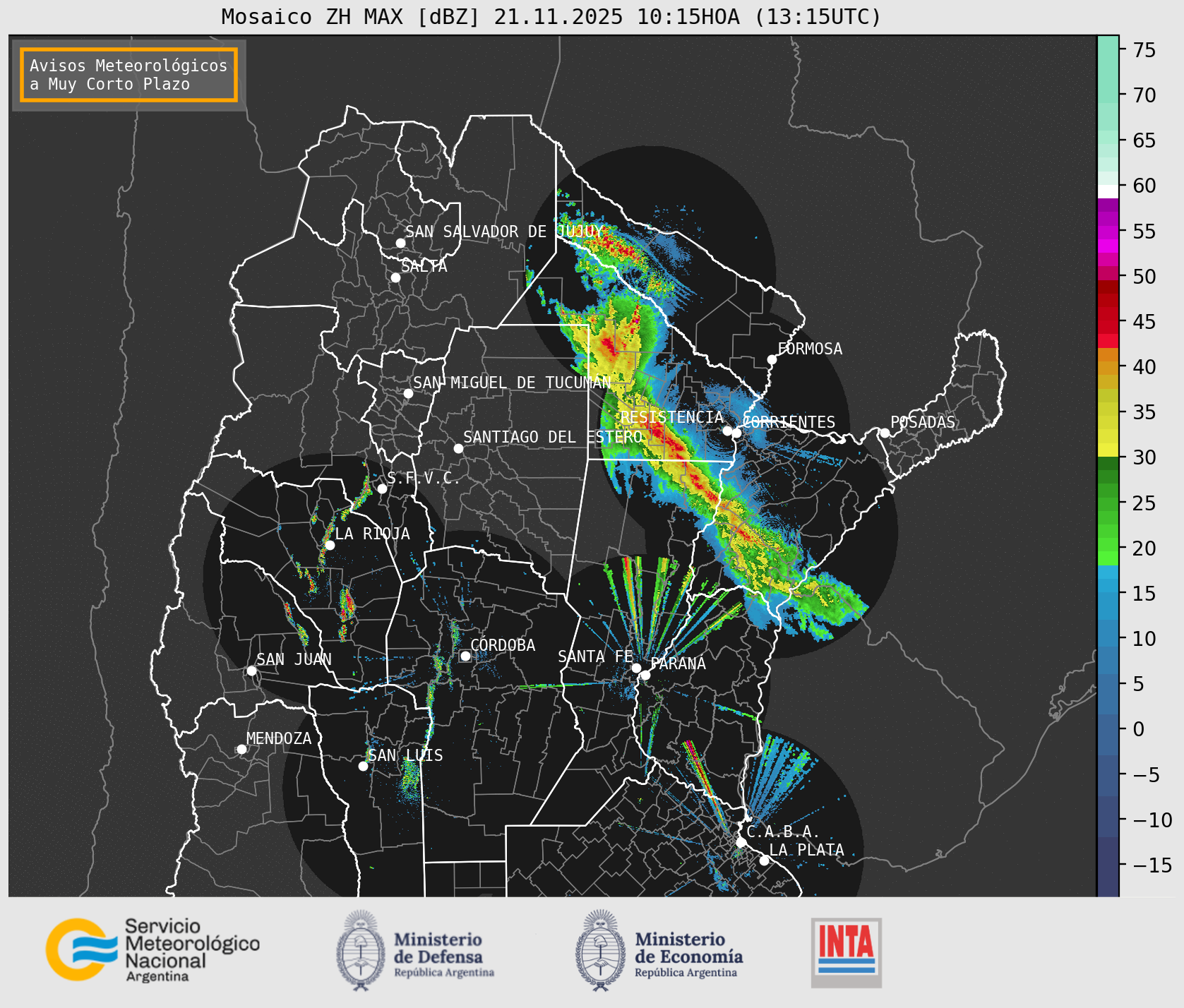This screenshot has height=1008, width=1184.
Task: Click the POSADAS city label
Action: [x=922, y=422]
